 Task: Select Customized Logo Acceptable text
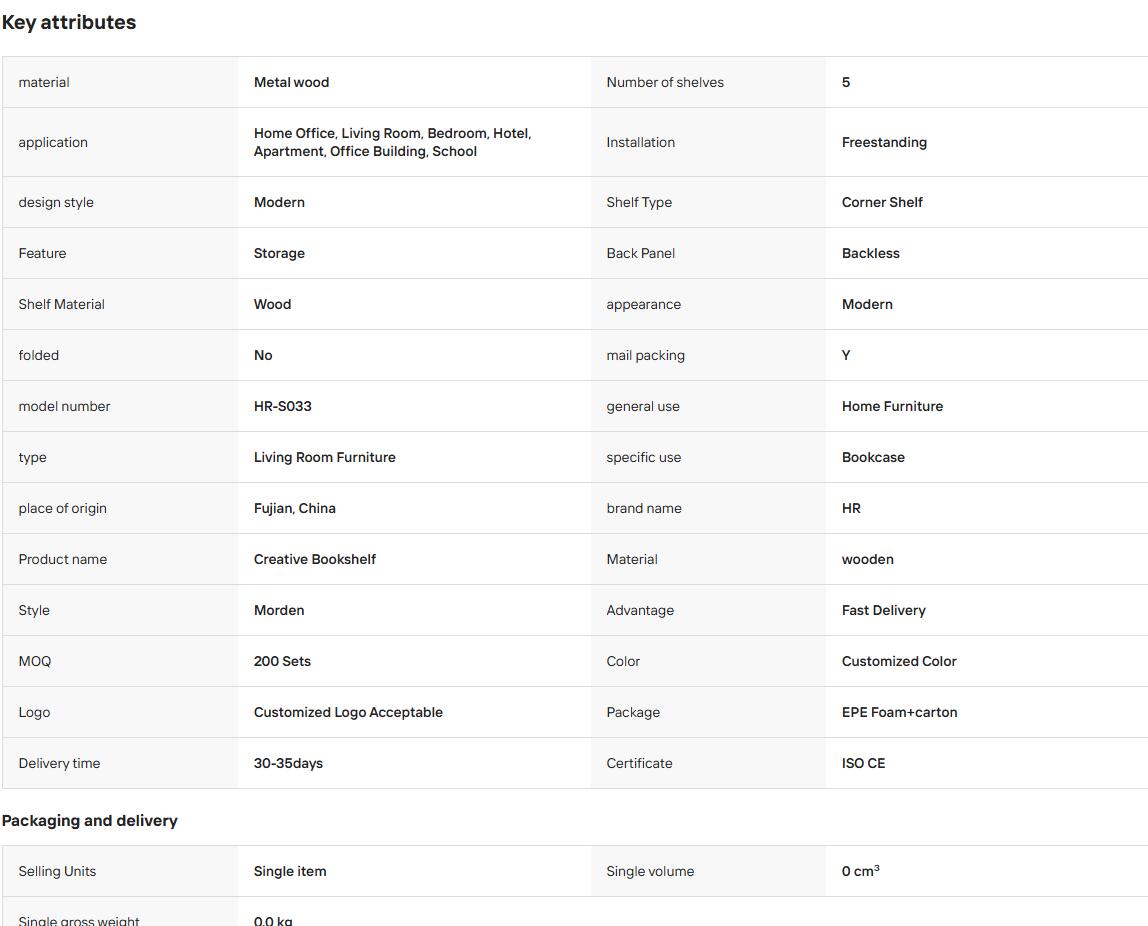(348, 712)
